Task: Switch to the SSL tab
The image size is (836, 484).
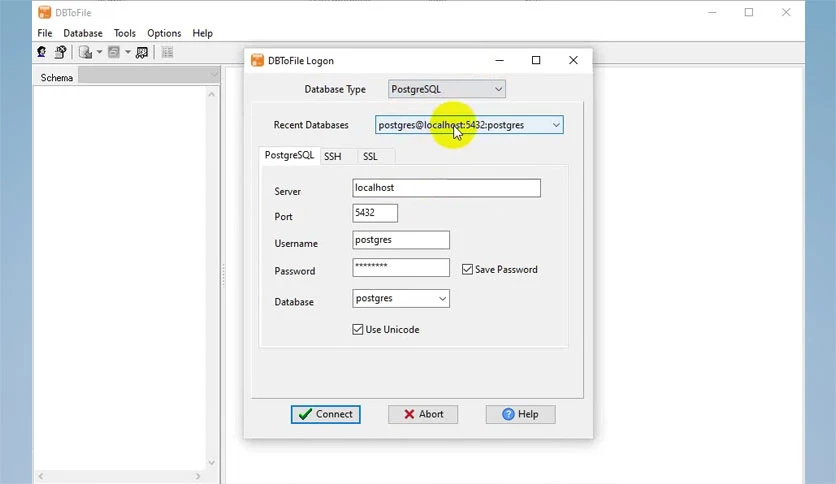Action: tap(370, 156)
